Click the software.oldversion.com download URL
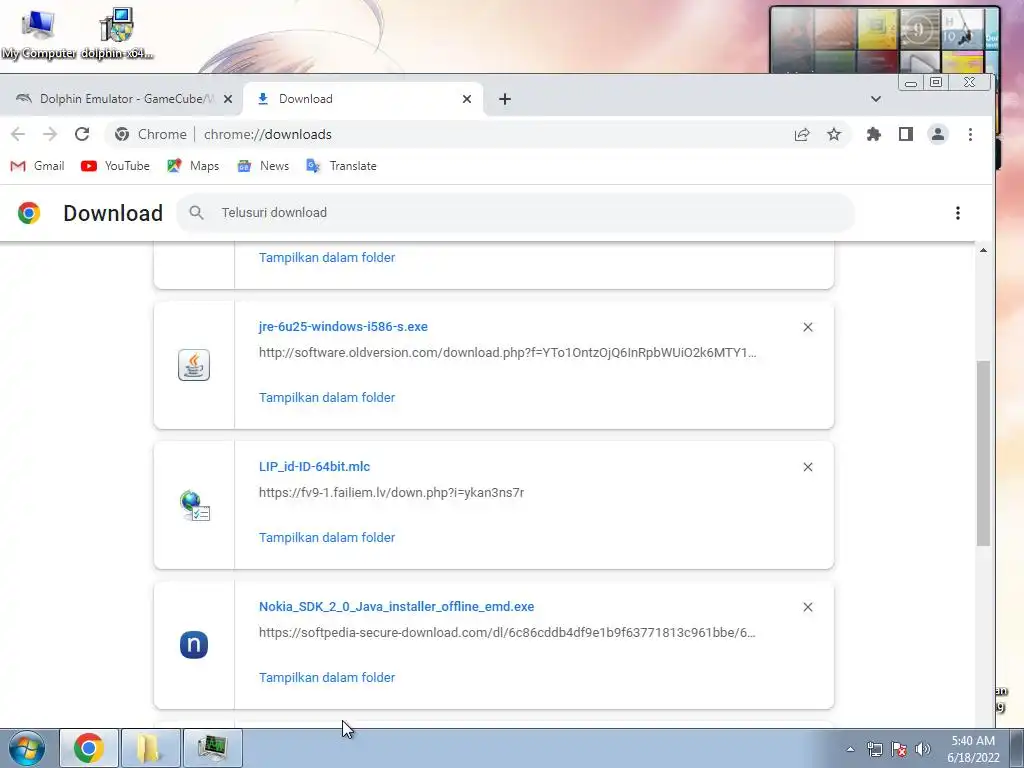 [x=507, y=353]
